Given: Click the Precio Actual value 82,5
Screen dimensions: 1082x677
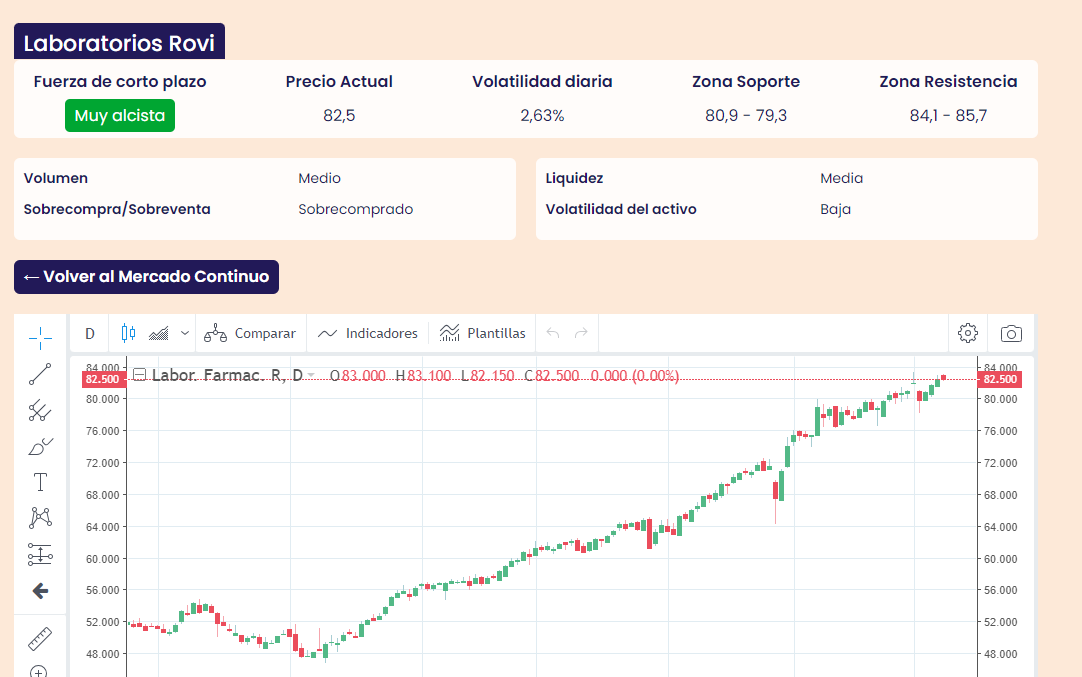Looking at the screenshot, I should (x=339, y=115).
